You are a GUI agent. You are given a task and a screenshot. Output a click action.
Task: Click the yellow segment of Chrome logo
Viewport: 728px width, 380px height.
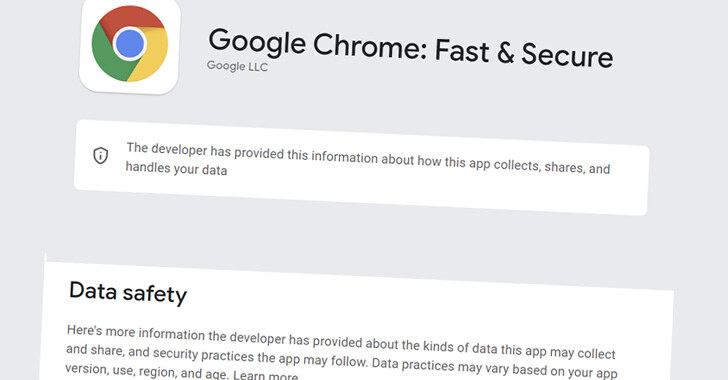[151, 55]
